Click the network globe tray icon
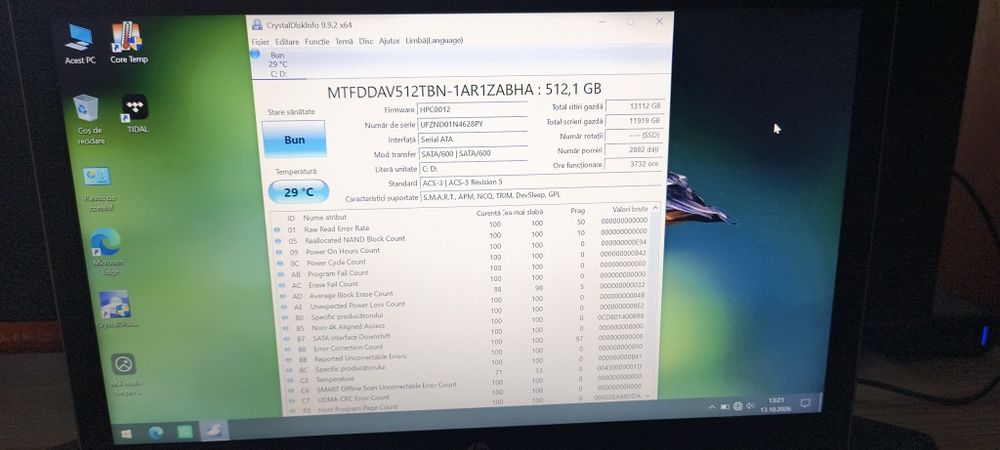Viewport: 1000px width, 450px height. pos(738,406)
